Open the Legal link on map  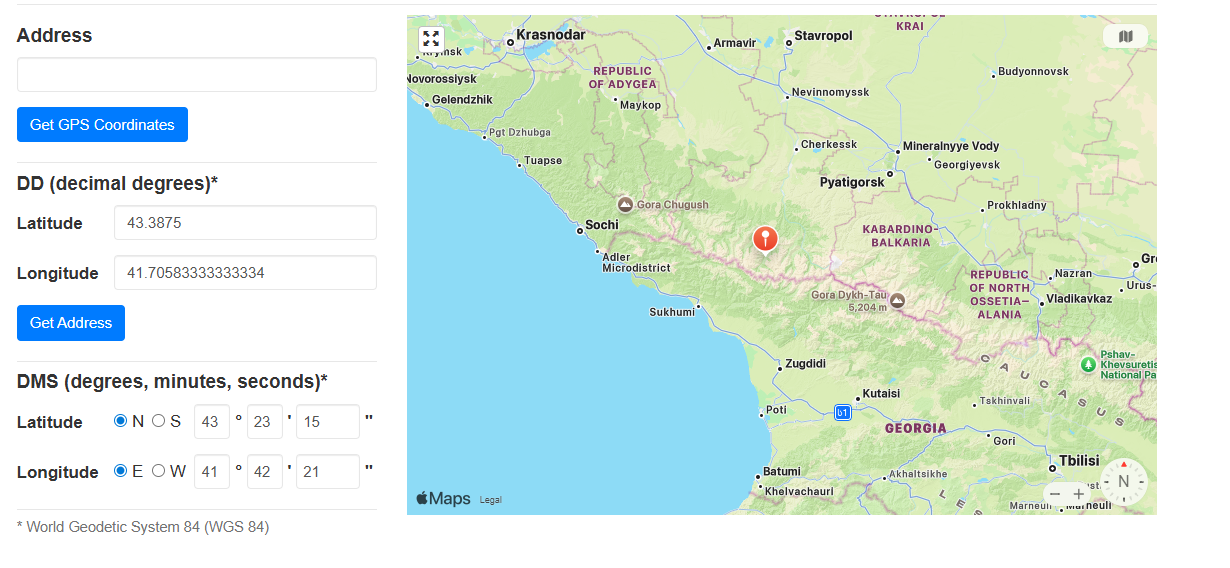click(x=491, y=500)
